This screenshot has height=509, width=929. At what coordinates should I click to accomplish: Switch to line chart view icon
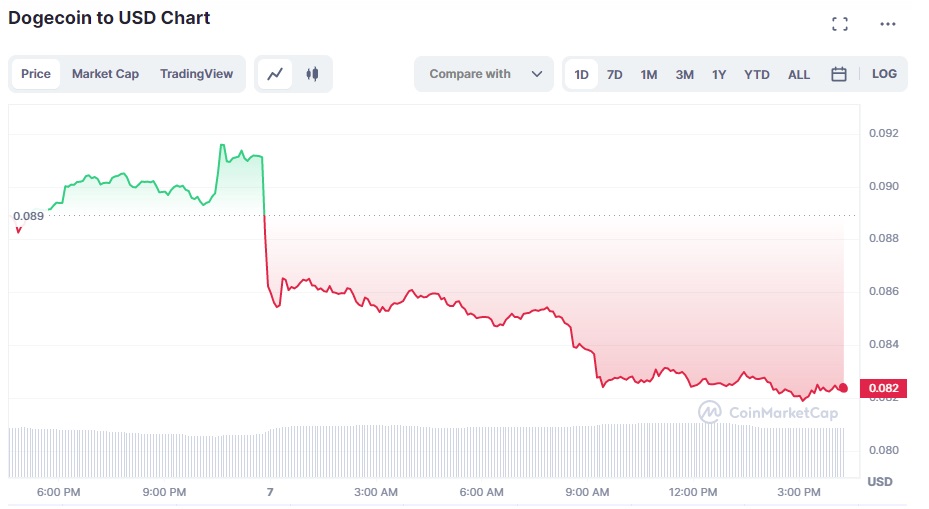(275, 74)
